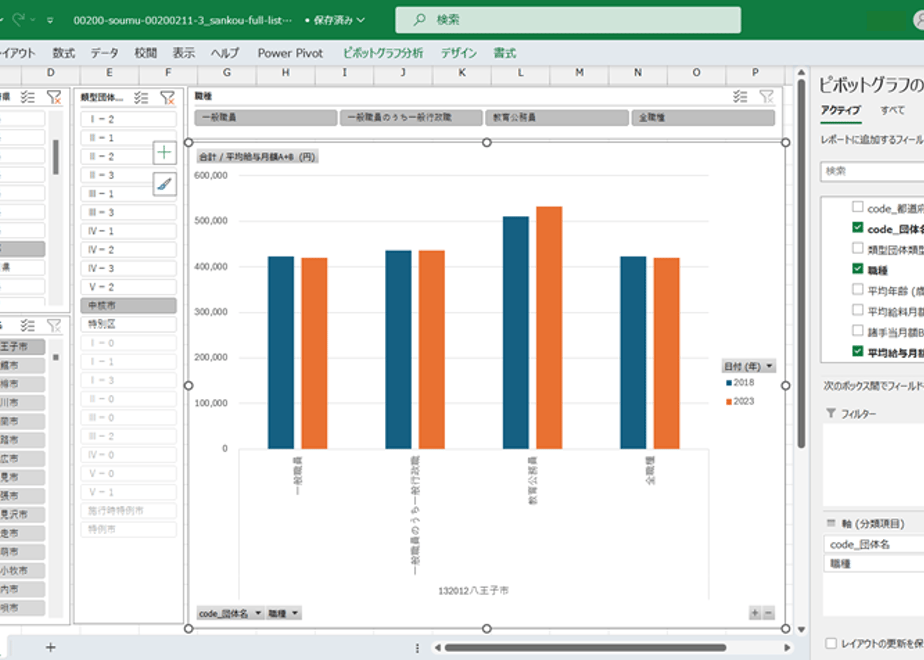Click the horizontal scrollbar right arrow
The image size is (924, 660).
click(x=787, y=648)
